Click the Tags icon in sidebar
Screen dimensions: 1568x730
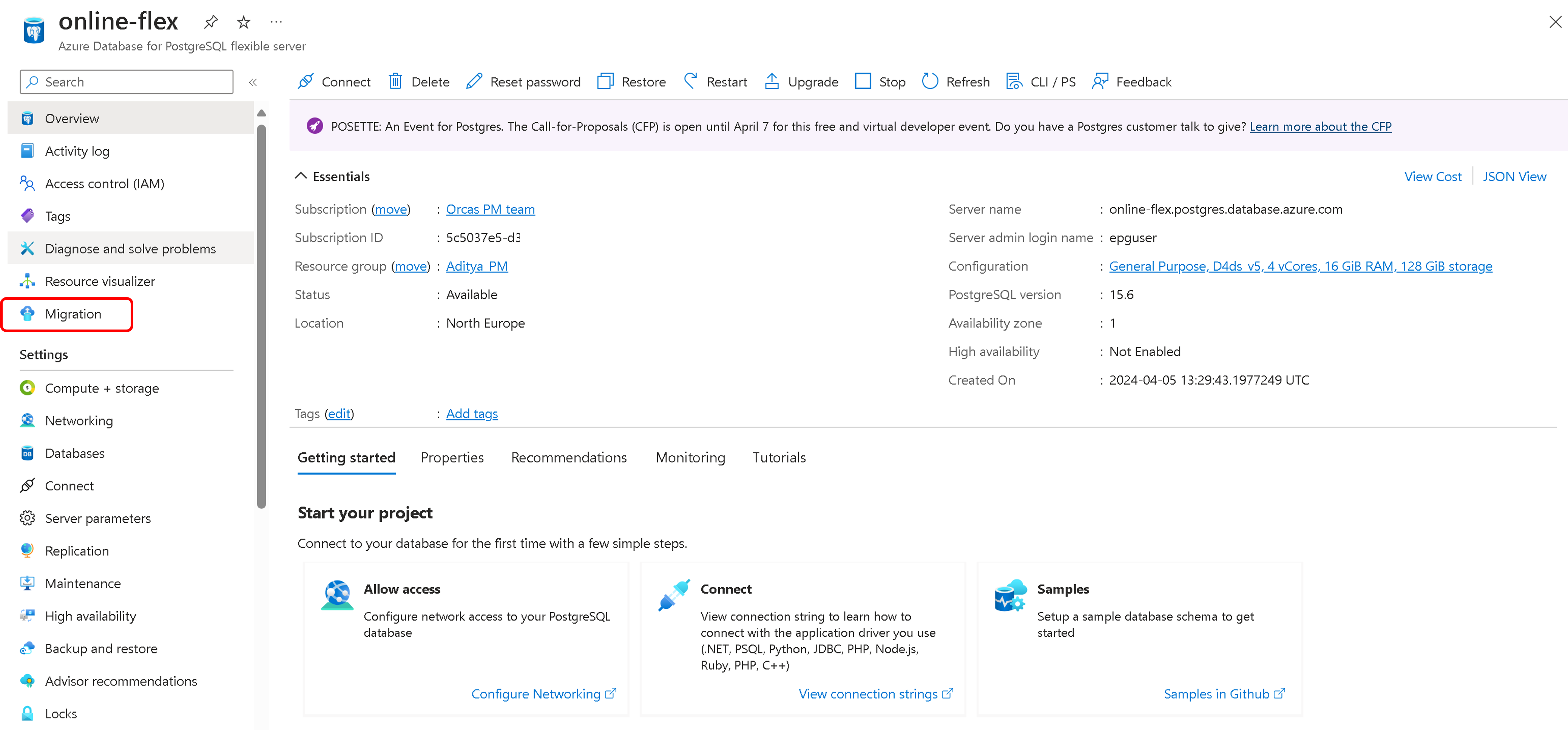point(28,216)
